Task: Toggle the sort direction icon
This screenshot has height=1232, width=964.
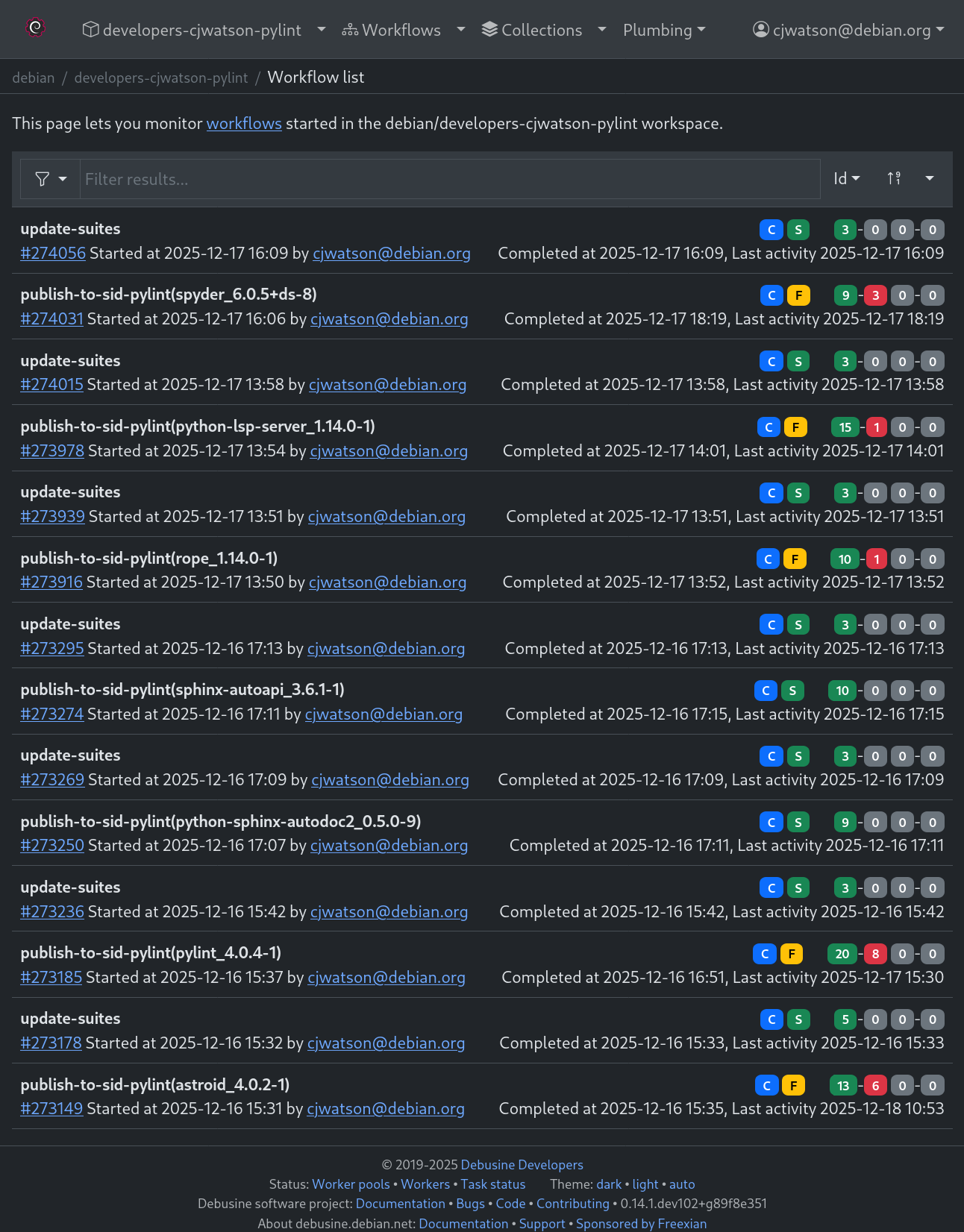Action: [x=894, y=178]
